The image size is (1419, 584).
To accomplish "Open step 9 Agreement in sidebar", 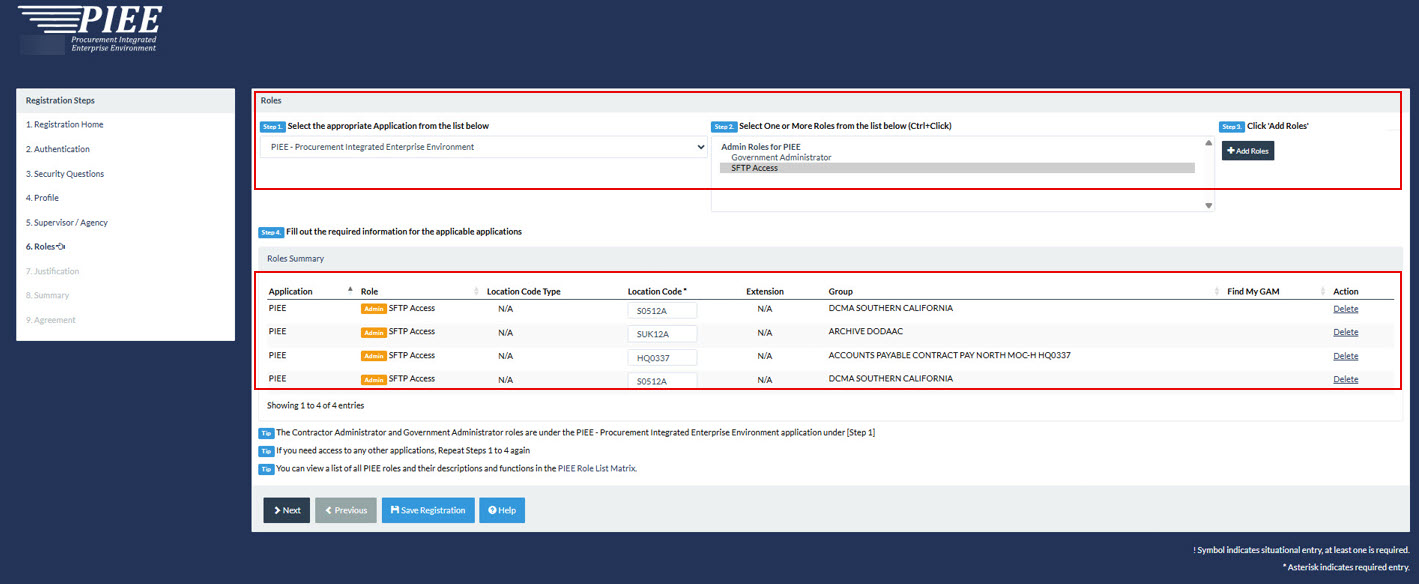I will (50, 320).
